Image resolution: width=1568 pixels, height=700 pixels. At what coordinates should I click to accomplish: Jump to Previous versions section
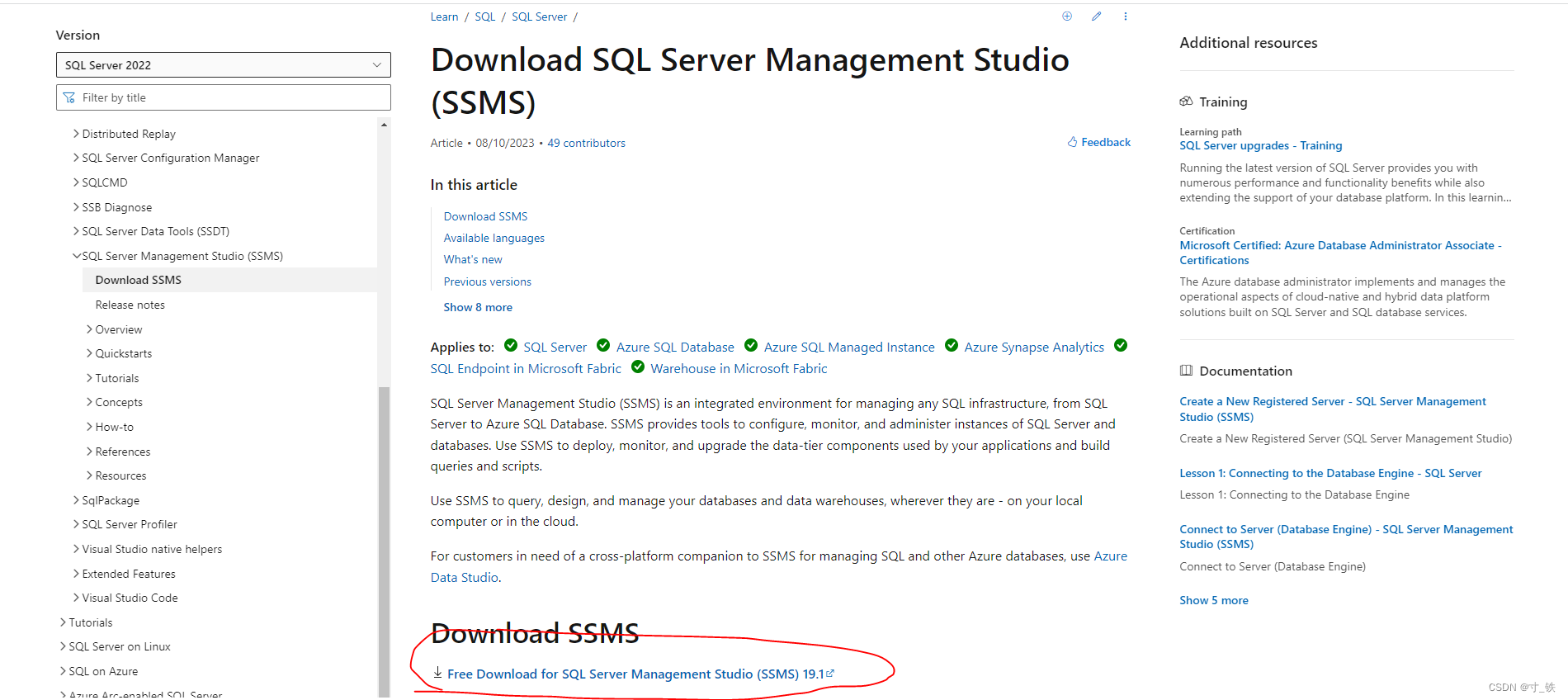(488, 281)
